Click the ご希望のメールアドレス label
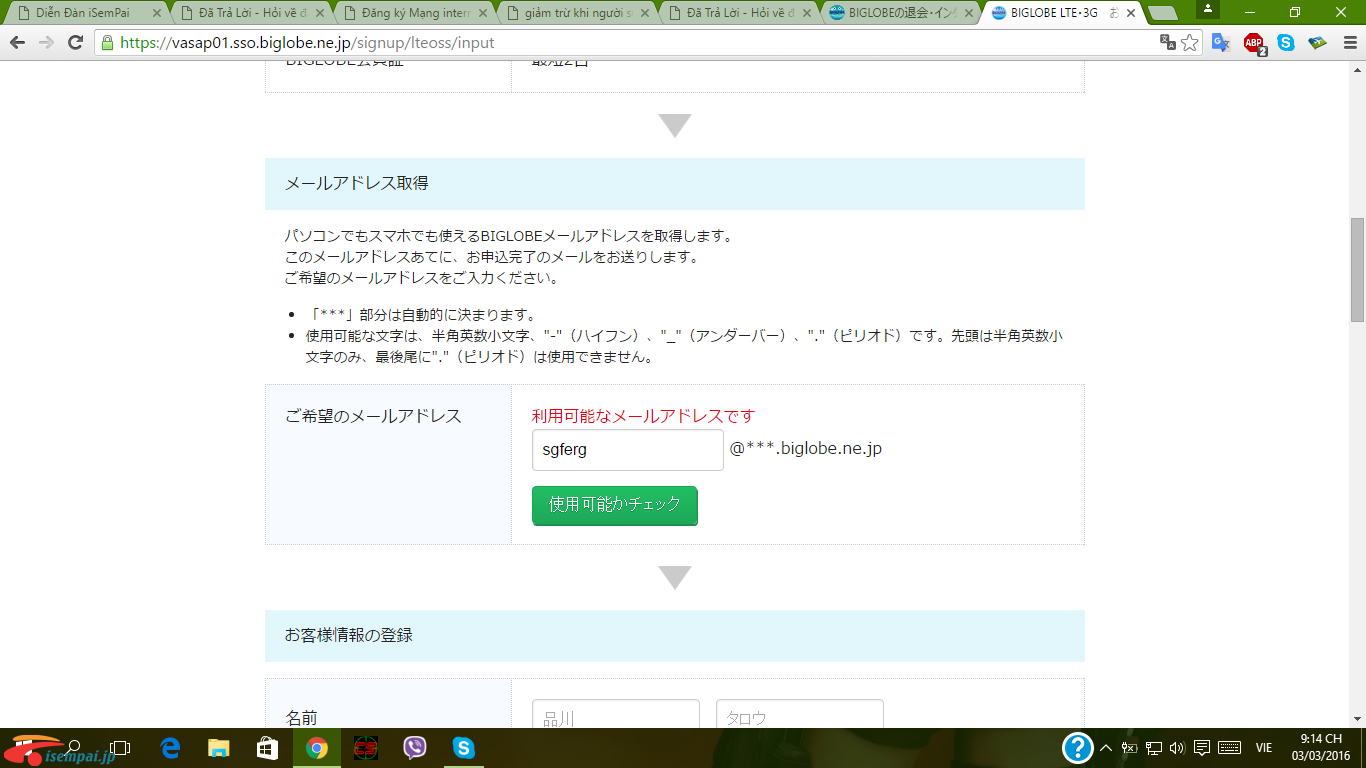1366x768 pixels. [x=373, y=416]
